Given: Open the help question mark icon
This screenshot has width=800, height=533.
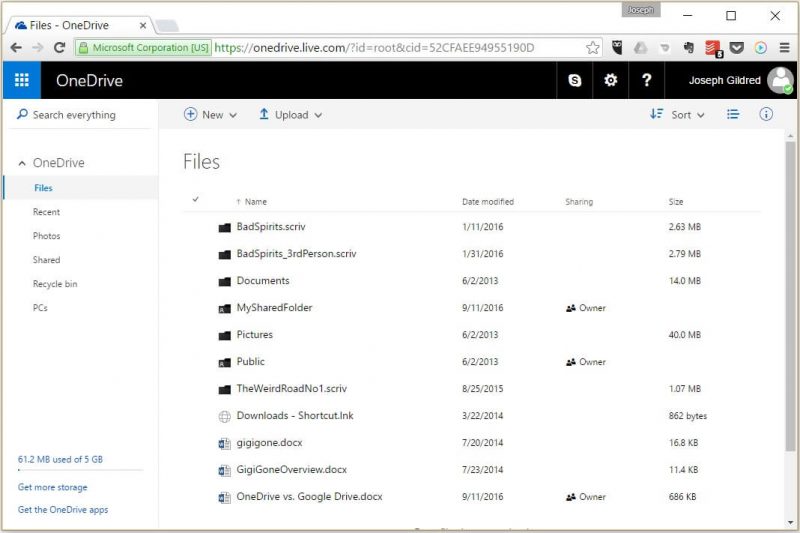Looking at the screenshot, I should click(x=646, y=80).
